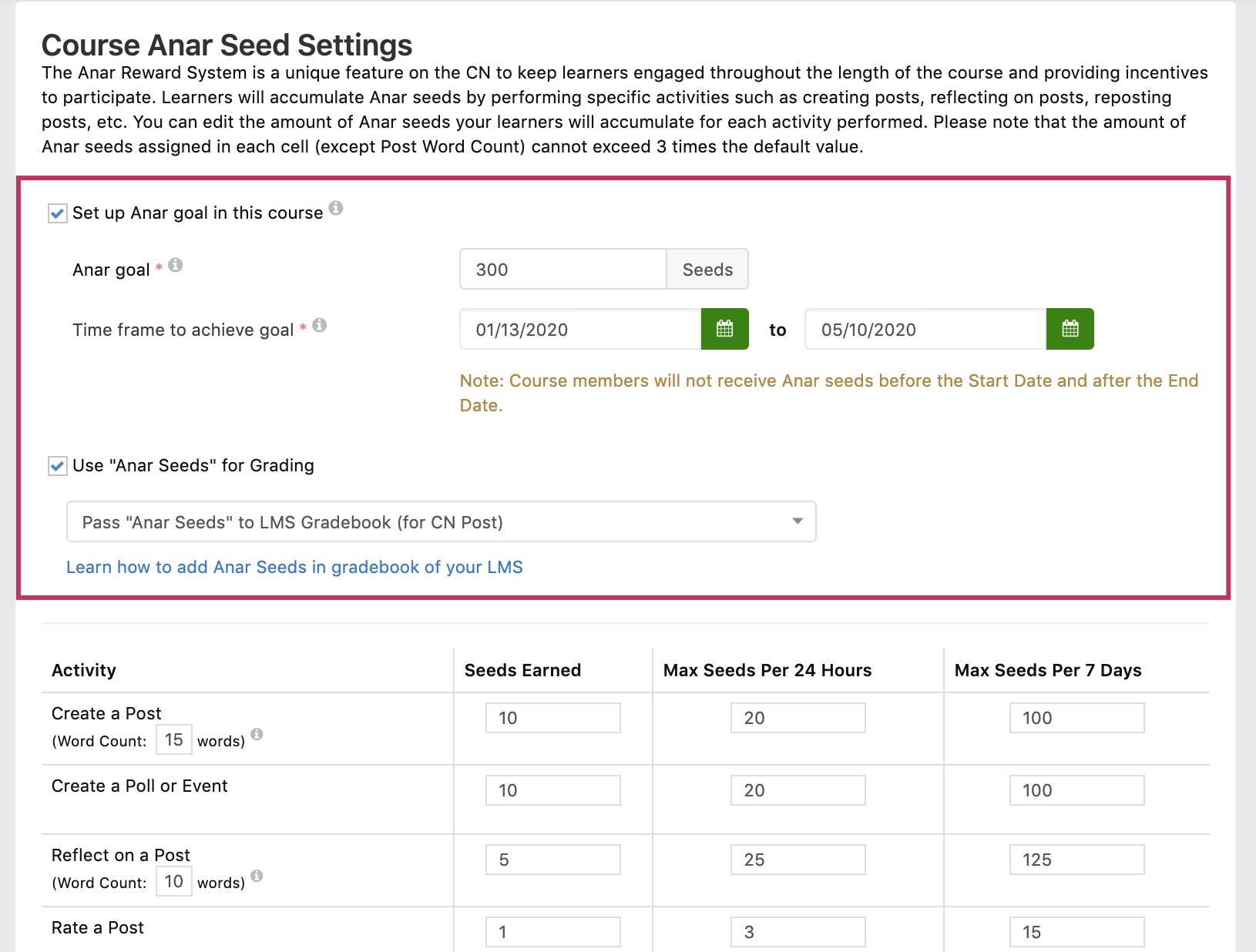Screen dimensions: 1256x952
Task: Edit the Anar goal seeds field
Action: pyautogui.click(x=563, y=269)
